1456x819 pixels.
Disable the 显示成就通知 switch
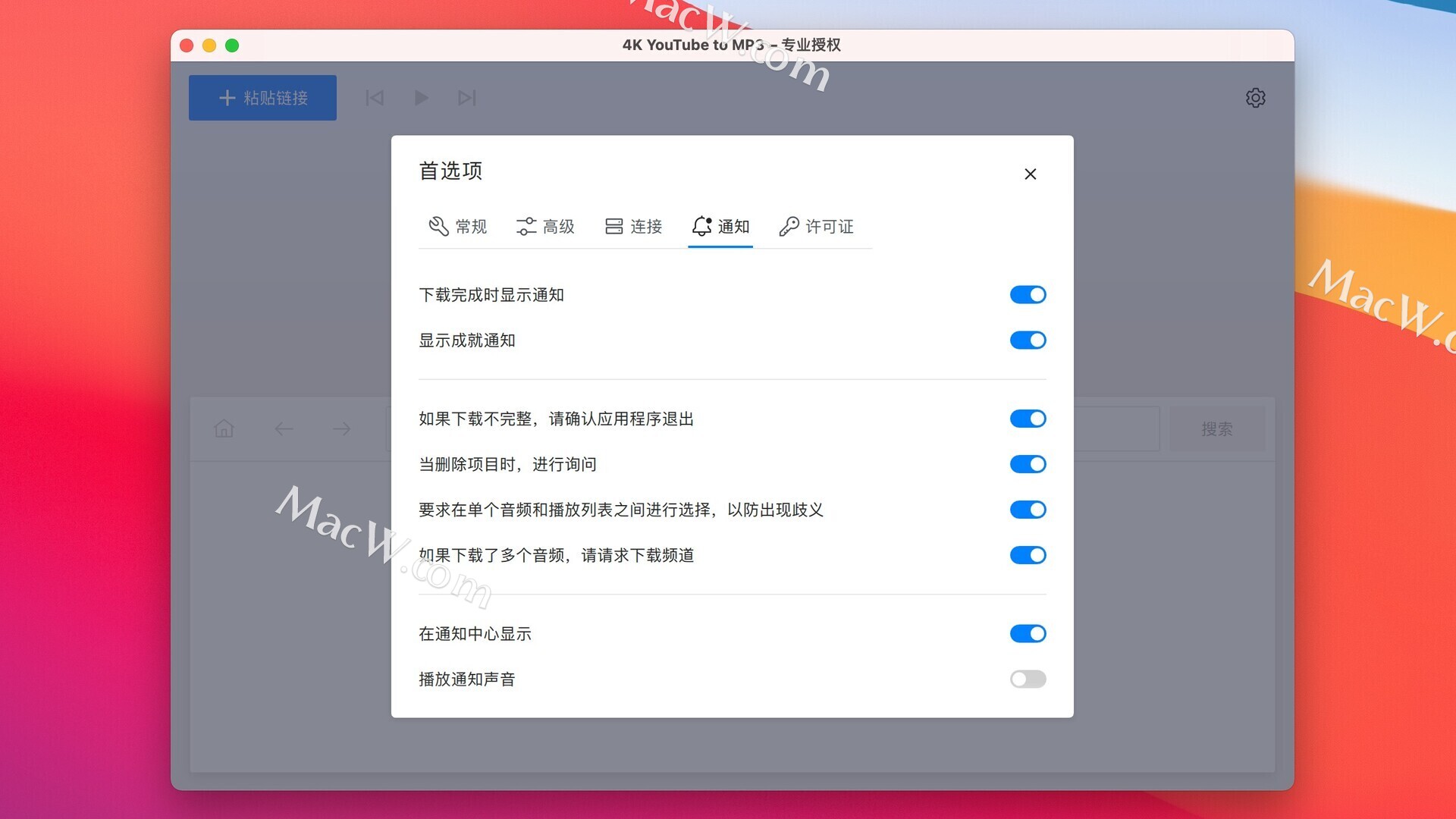[x=1028, y=340]
